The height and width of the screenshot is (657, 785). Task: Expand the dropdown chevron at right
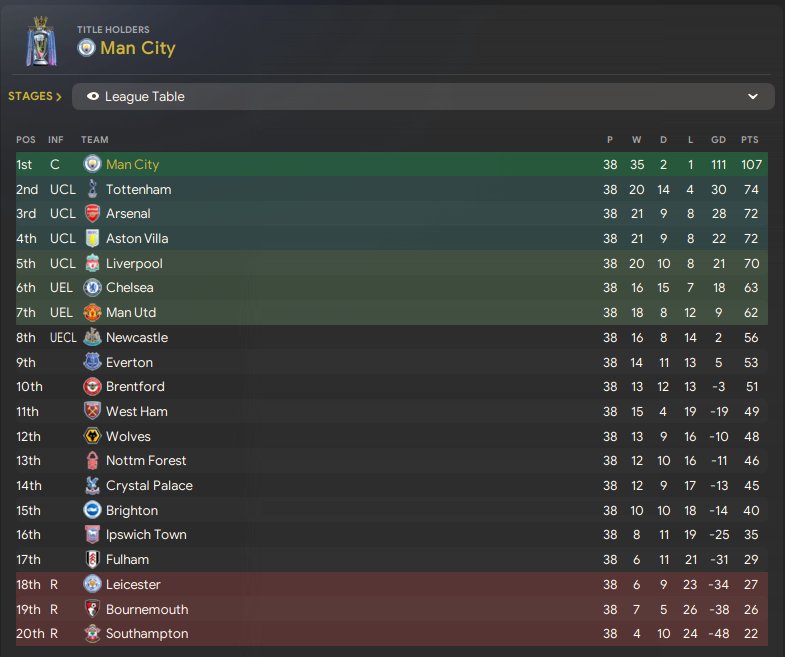click(x=753, y=97)
